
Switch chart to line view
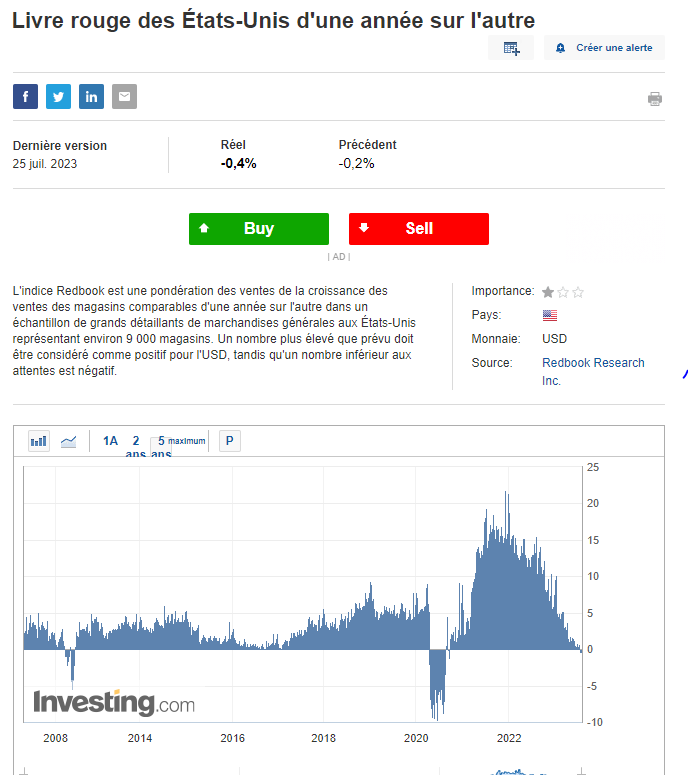tap(68, 441)
